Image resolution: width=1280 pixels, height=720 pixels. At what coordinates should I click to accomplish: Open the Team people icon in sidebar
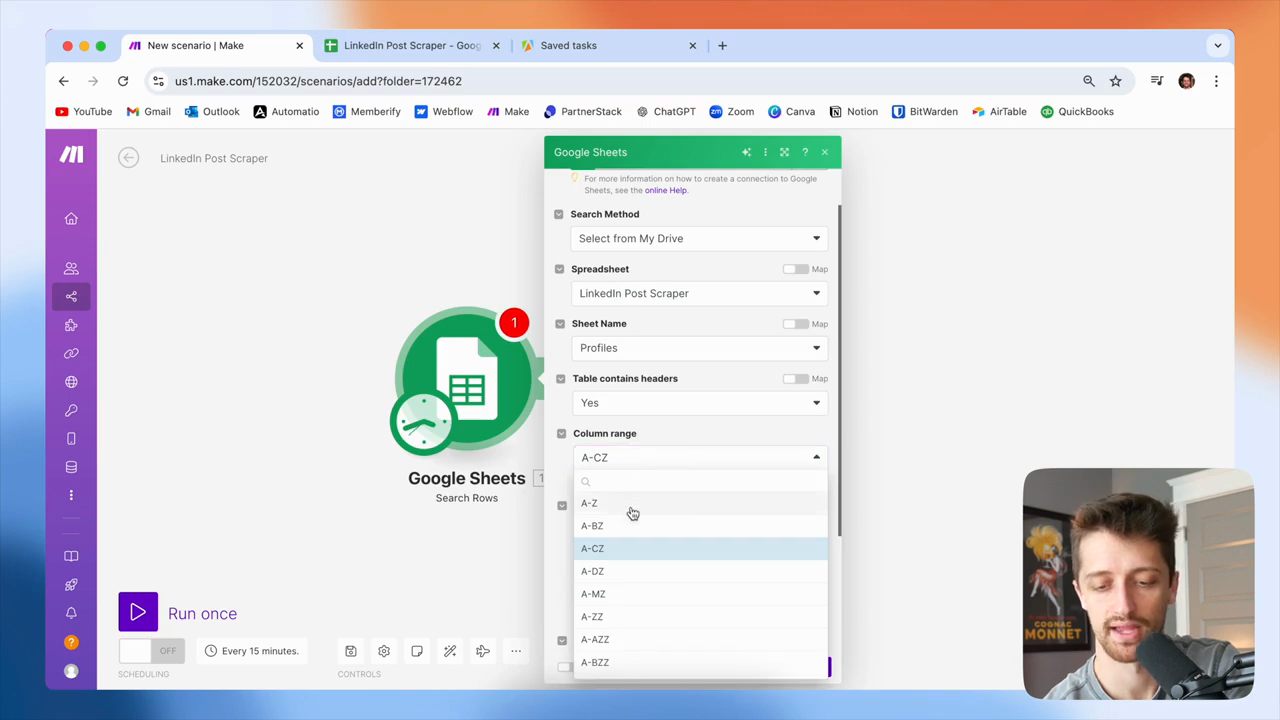[x=71, y=268]
